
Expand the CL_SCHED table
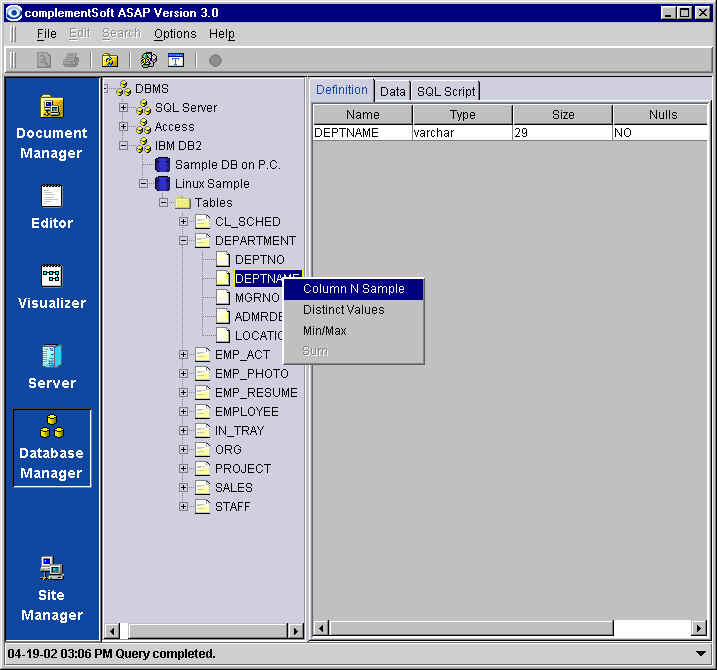click(183, 221)
